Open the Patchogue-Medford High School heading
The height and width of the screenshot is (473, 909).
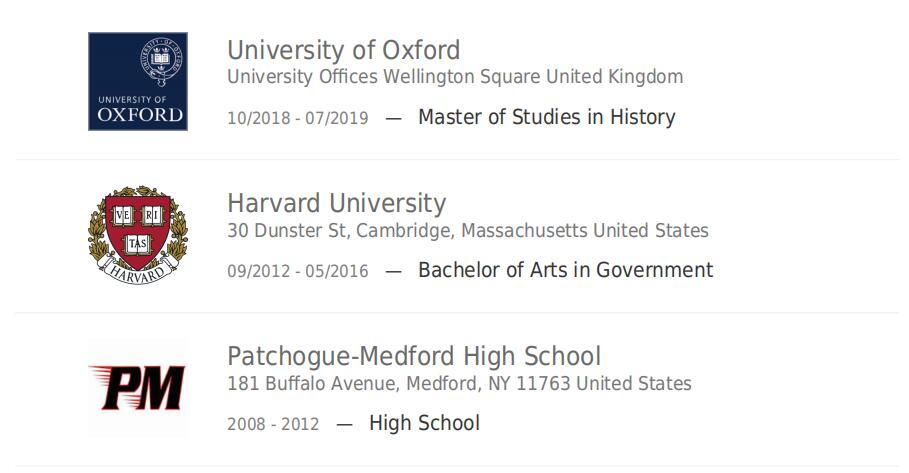[414, 356]
